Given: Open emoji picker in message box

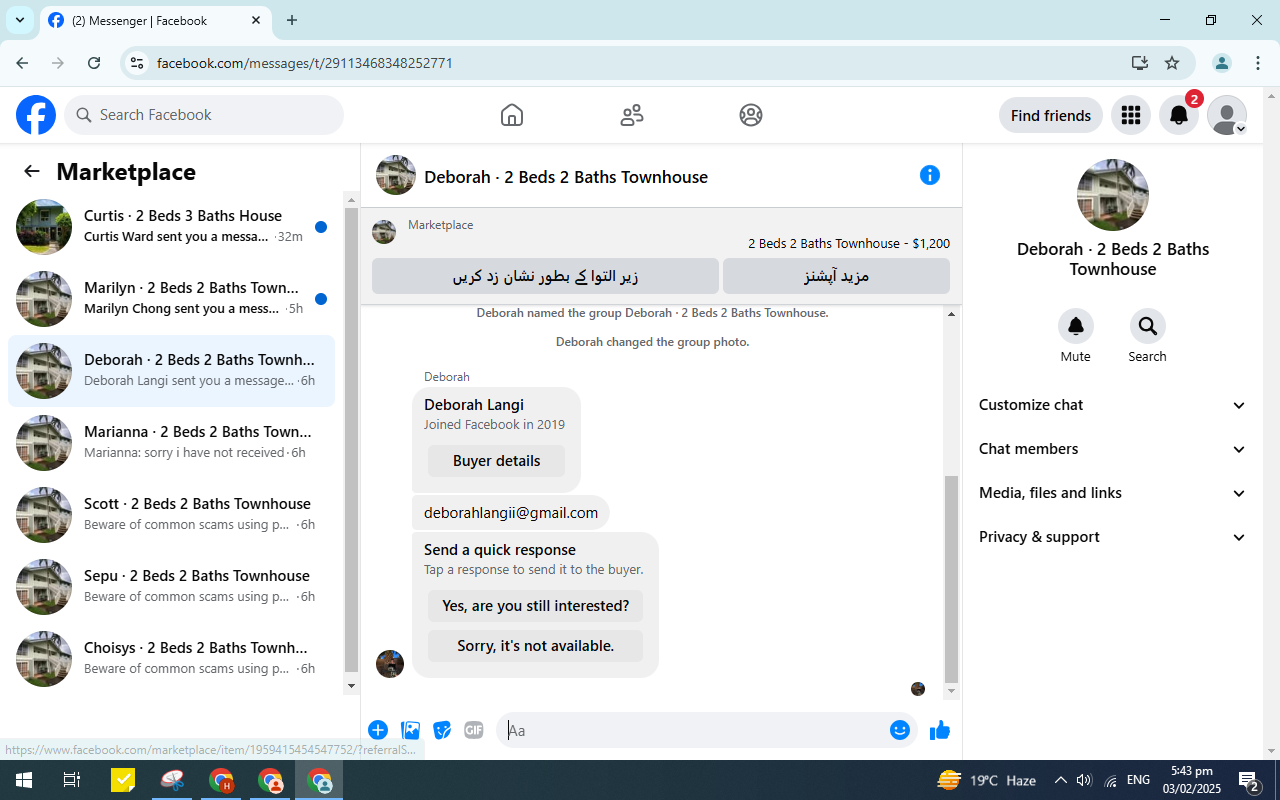Looking at the screenshot, I should pyautogui.click(x=899, y=730).
